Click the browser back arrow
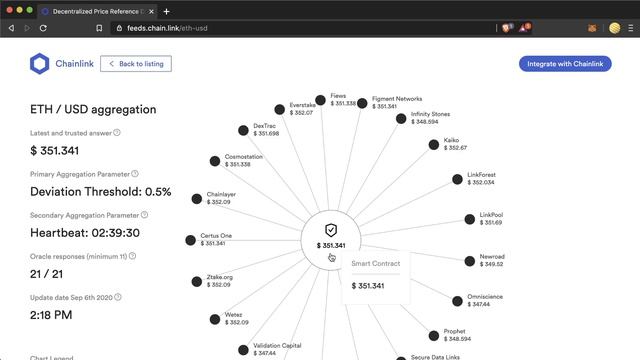This screenshot has height=360, width=640. pos(11,28)
